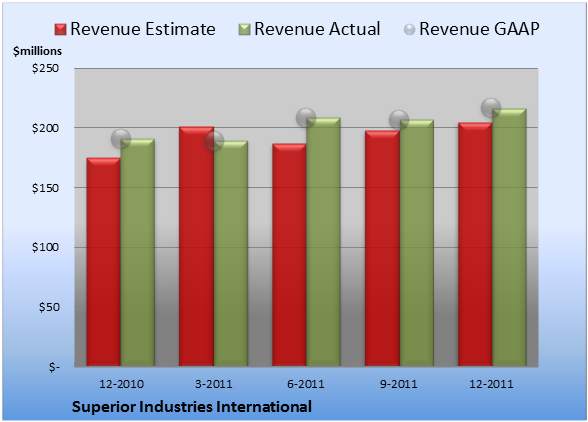Select the red estimate bar for 3-2011
The width and height of the screenshot is (588, 422).
[x=196, y=246]
